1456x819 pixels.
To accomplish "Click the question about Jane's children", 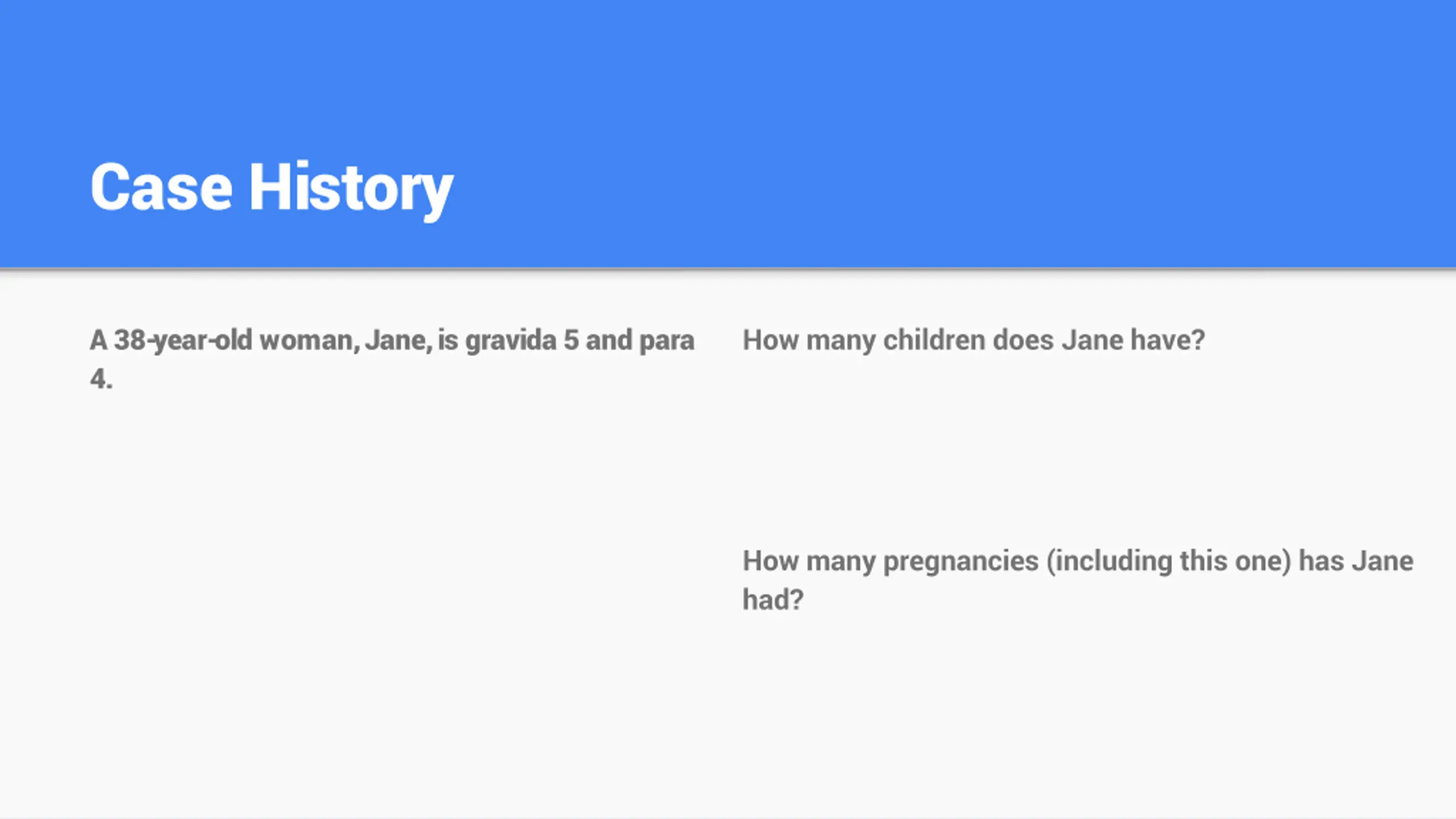I will pyautogui.click(x=974, y=341).
